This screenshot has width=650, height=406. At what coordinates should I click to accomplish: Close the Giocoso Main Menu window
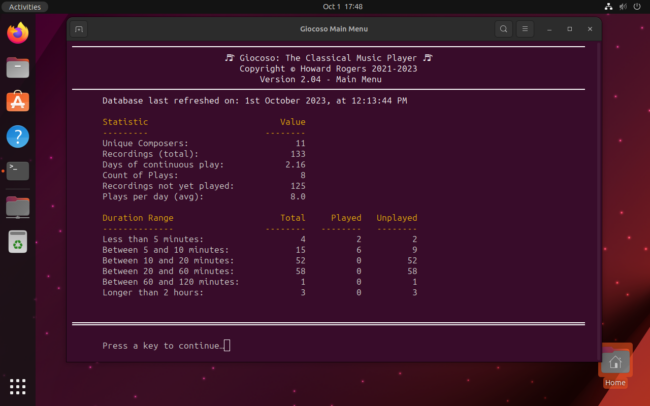(x=590, y=29)
